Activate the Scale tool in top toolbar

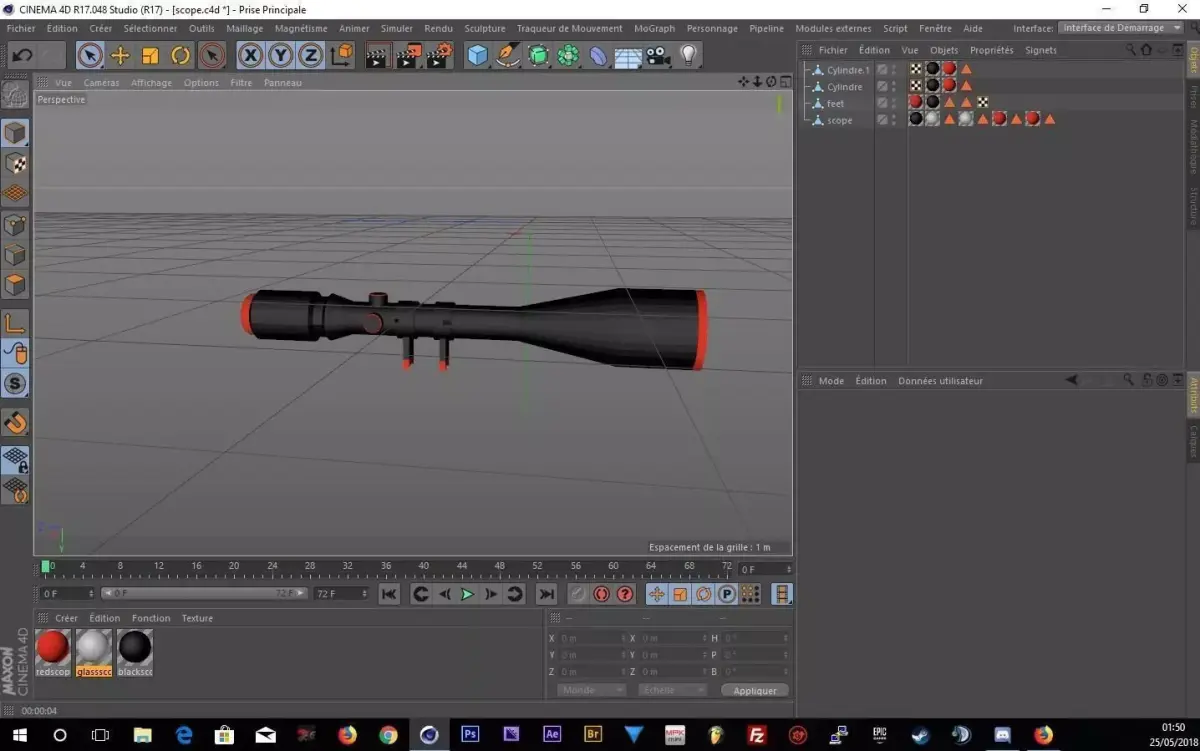pos(151,56)
